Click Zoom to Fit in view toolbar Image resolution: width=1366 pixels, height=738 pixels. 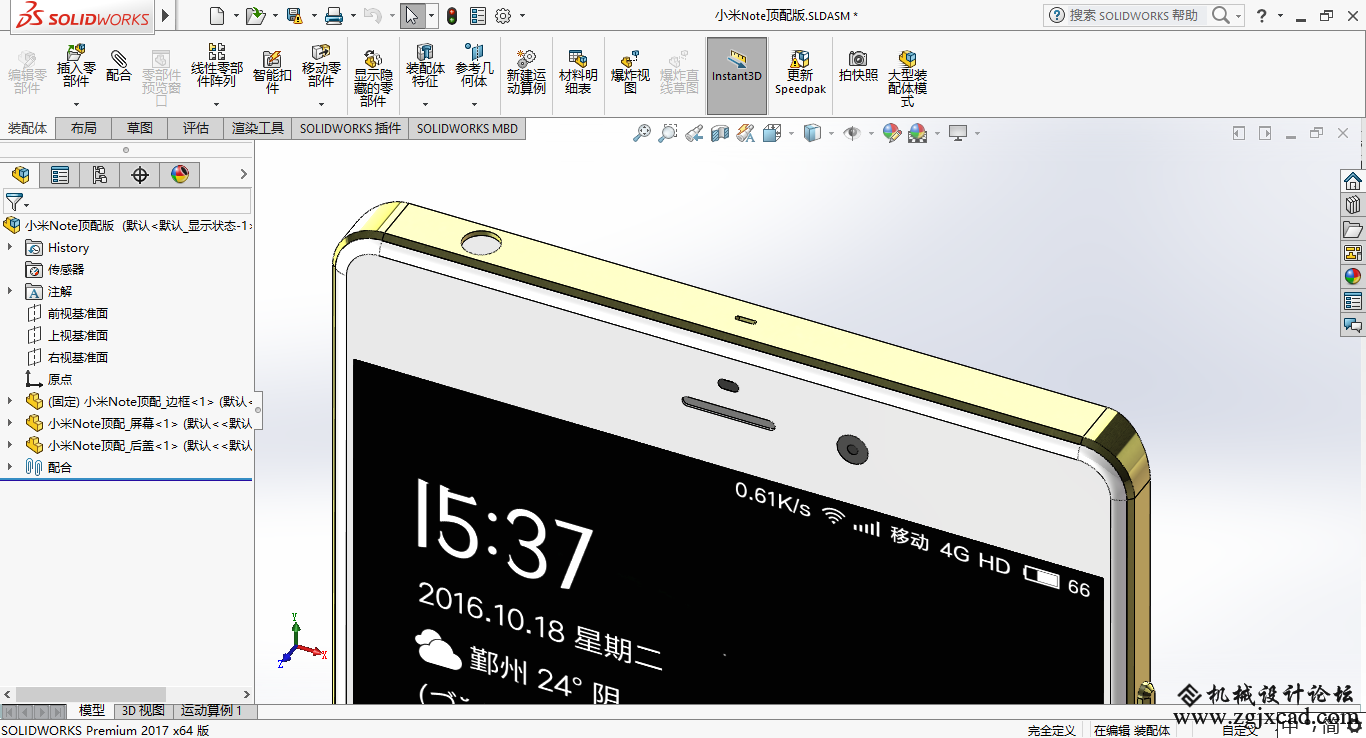click(x=642, y=133)
